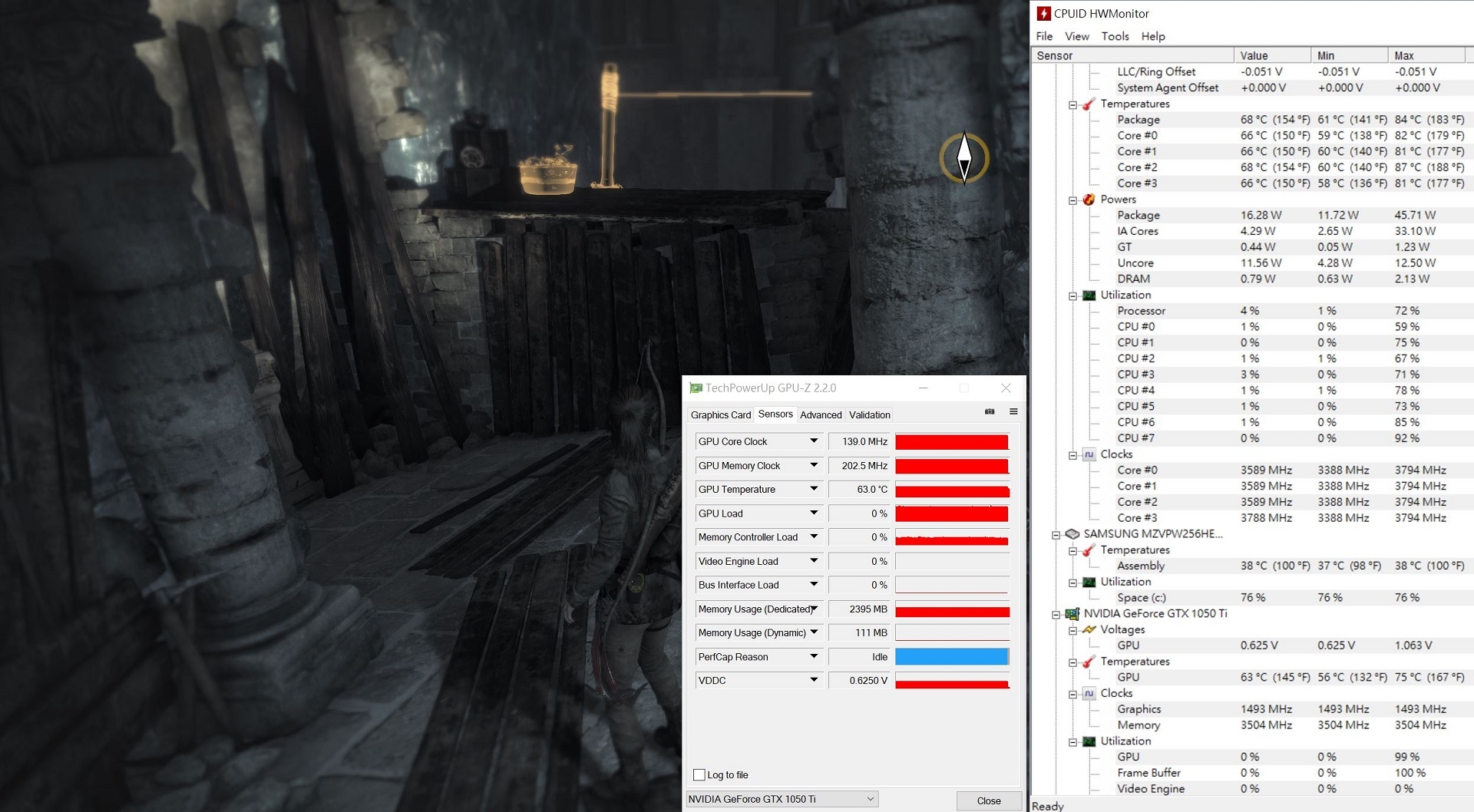Click the GPU Core Clock red graph
The image size is (1474, 812).
pyautogui.click(x=952, y=442)
